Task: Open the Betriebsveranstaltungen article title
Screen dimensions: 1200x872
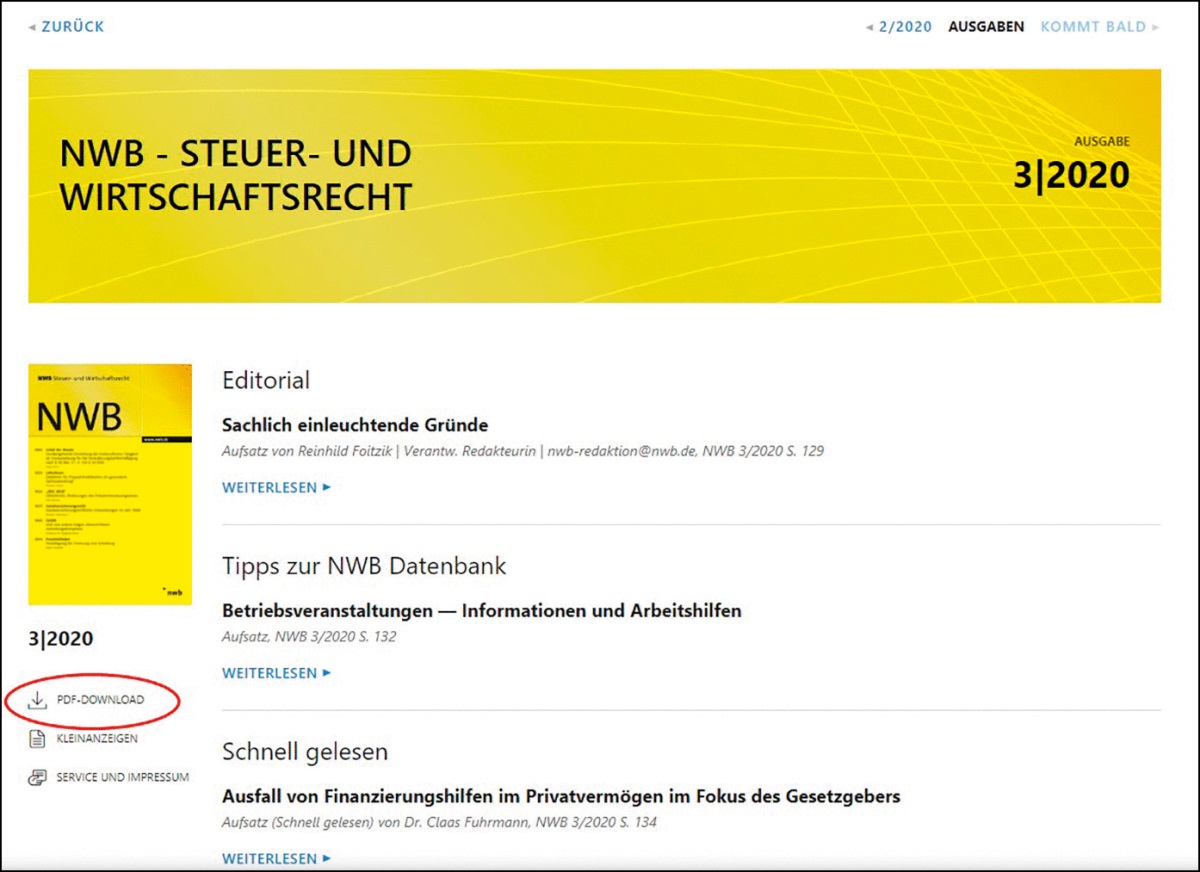Action: 481,610
